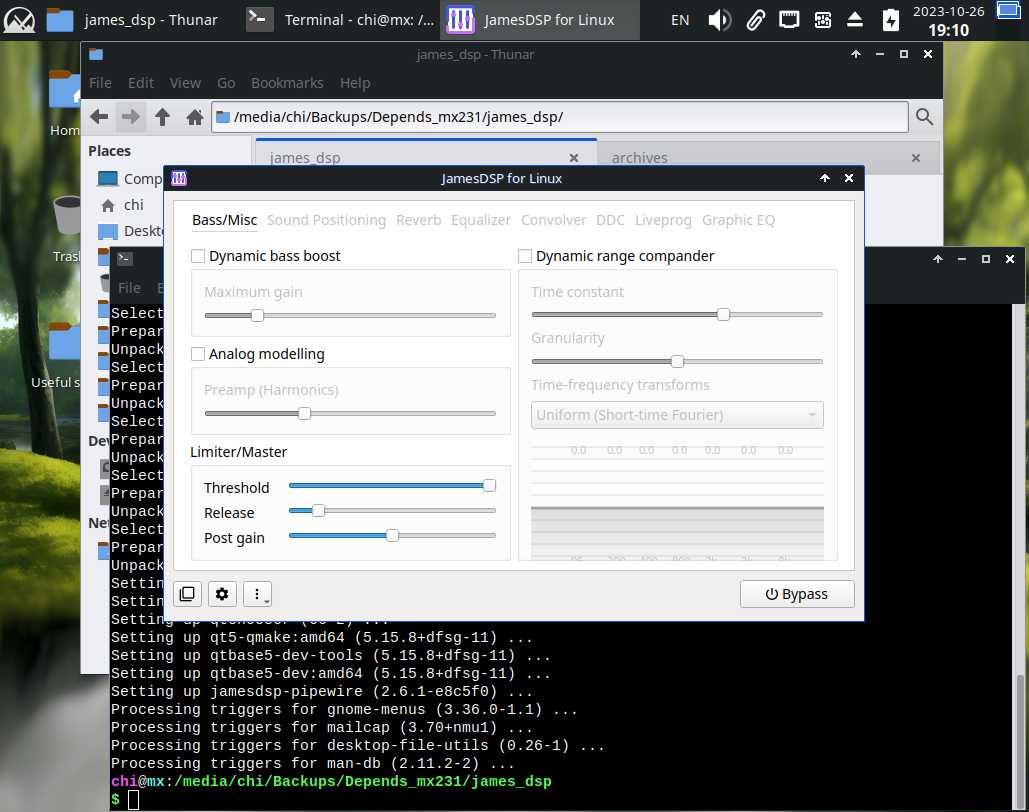Open JamesDSP settings gear icon
This screenshot has height=812, width=1029.
222,594
